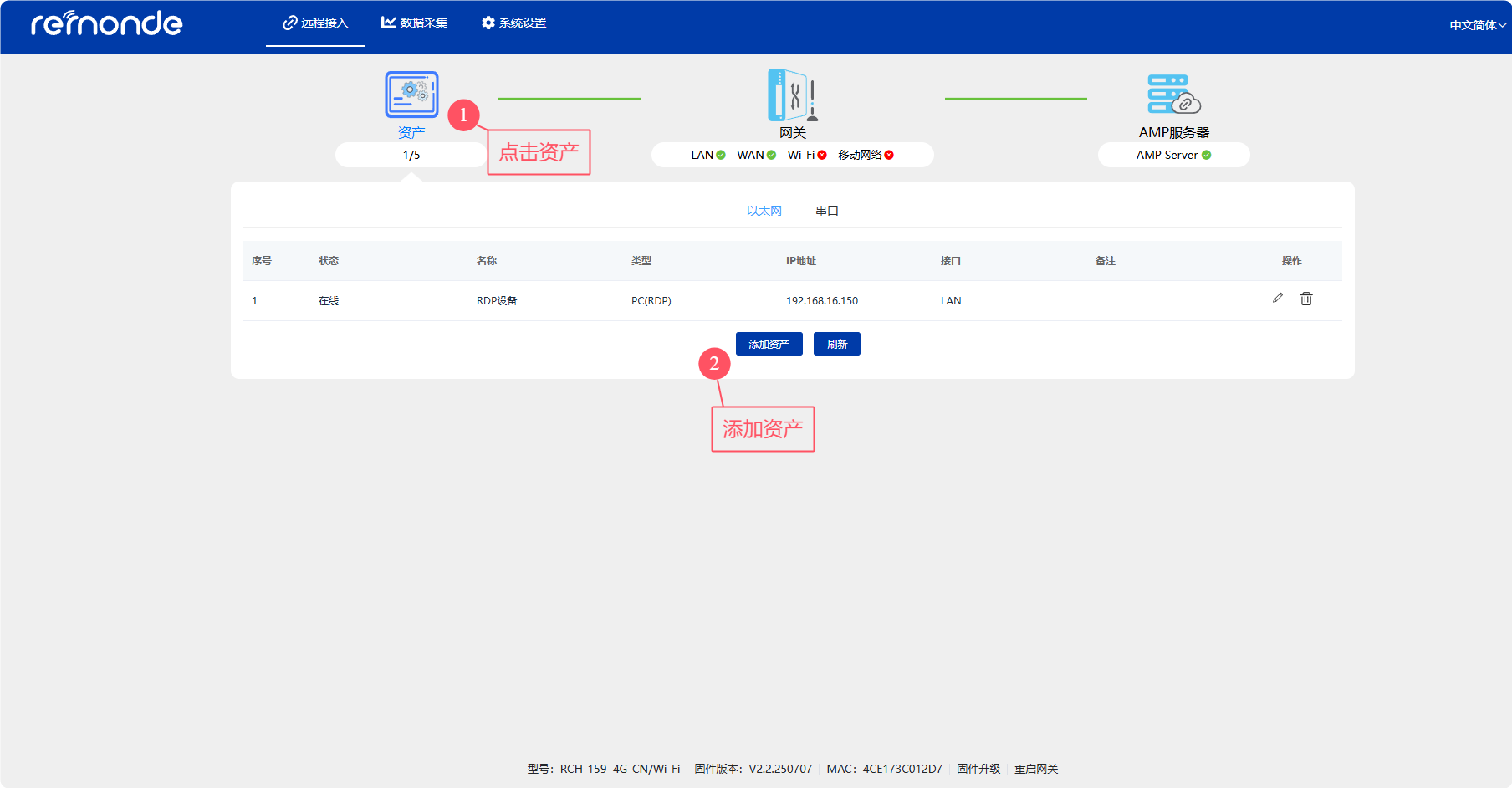Edit the RDP设备 row with pencil icon
This screenshot has width=1512, height=788.
[1278, 299]
